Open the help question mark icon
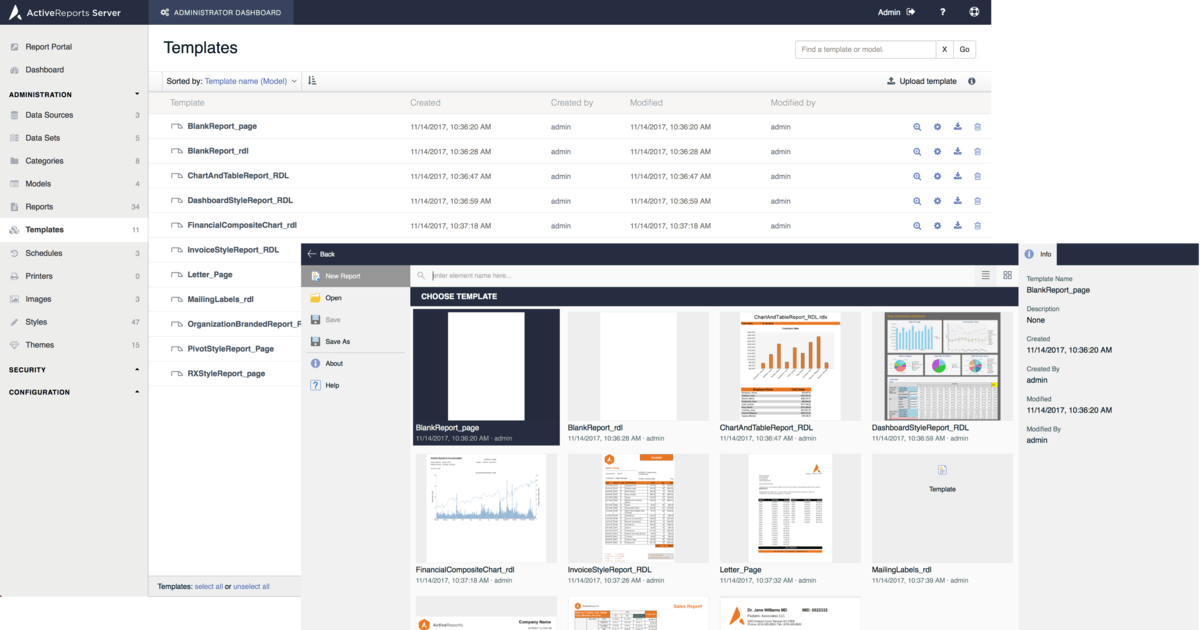 [x=942, y=12]
